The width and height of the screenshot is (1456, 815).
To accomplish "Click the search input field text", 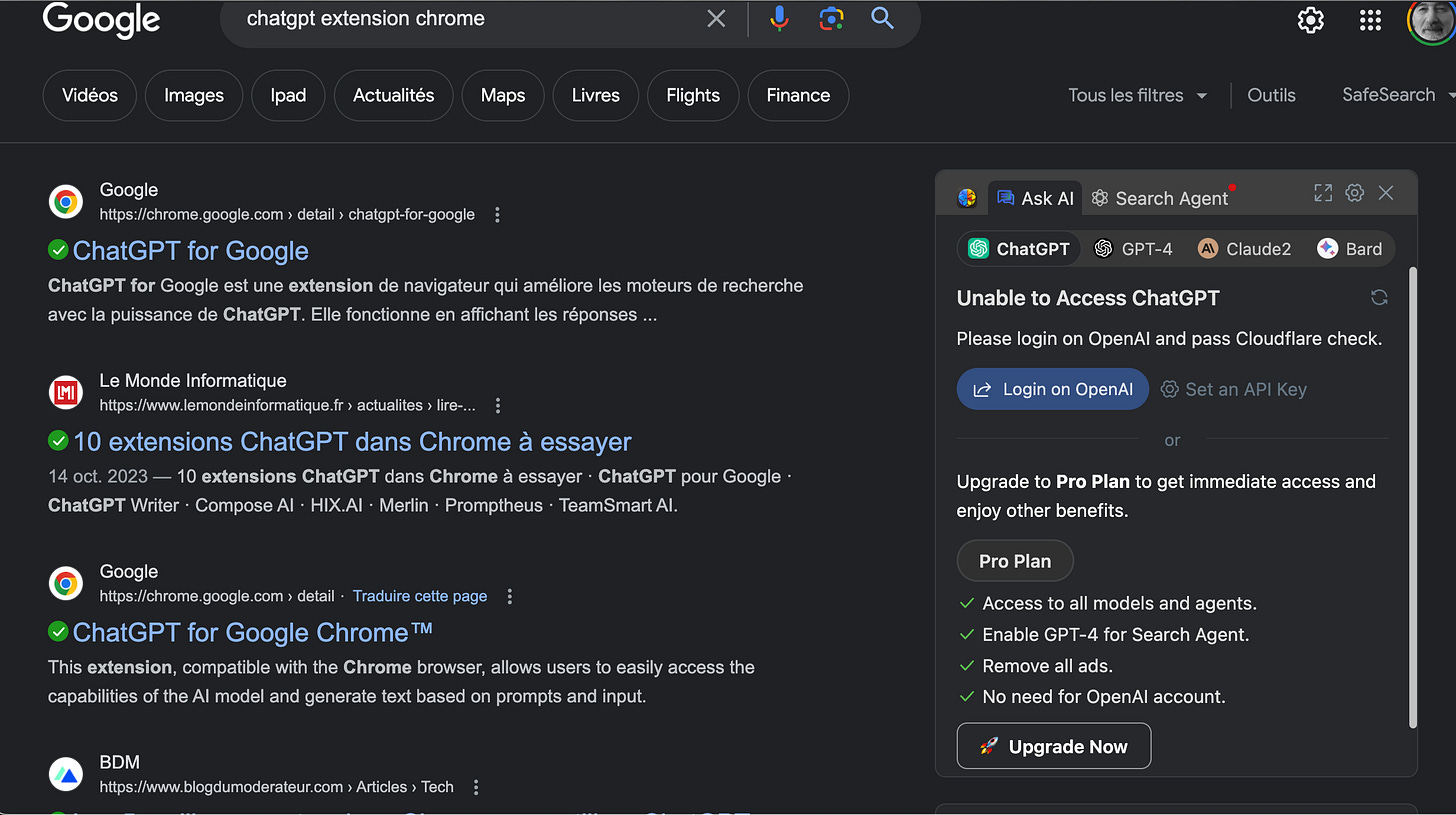I will 365,18.
